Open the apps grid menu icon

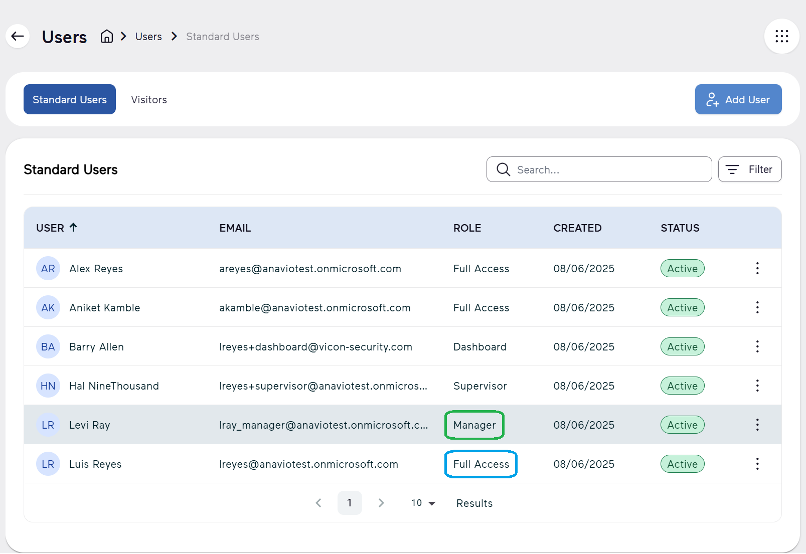pos(781,37)
